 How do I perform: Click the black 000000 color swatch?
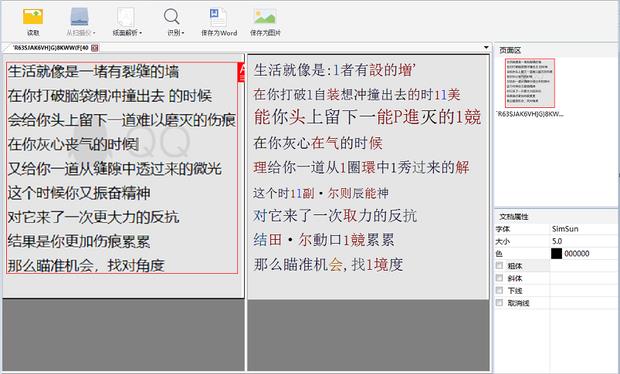(x=556, y=253)
